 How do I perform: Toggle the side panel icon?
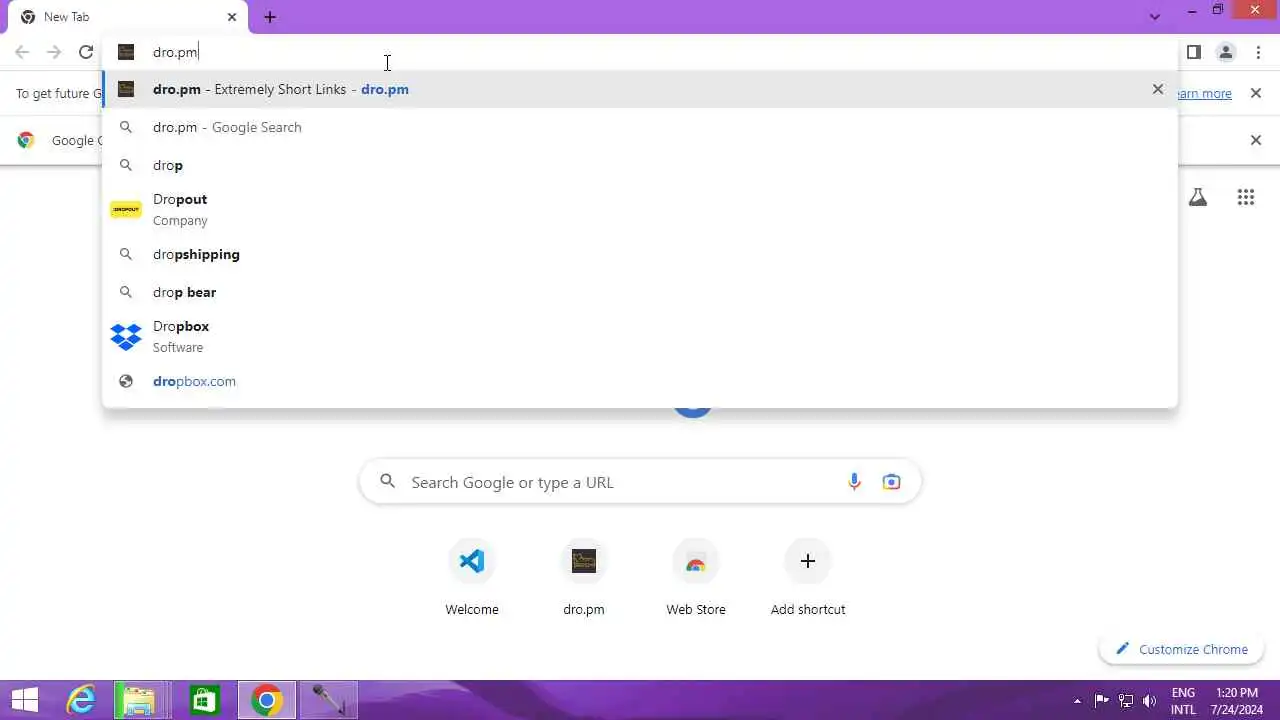[1194, 52]
